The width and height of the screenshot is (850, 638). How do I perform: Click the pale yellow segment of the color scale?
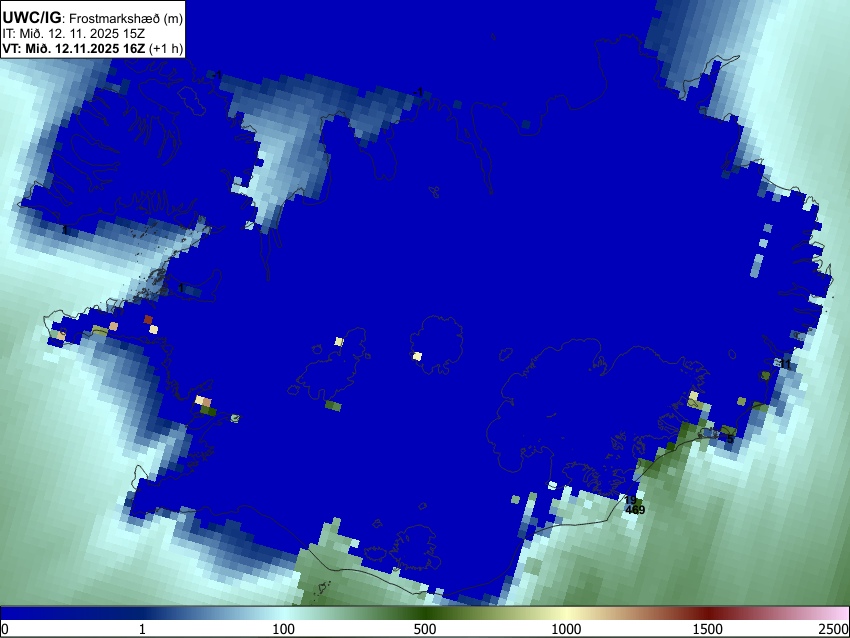click(x=566, y=613)
